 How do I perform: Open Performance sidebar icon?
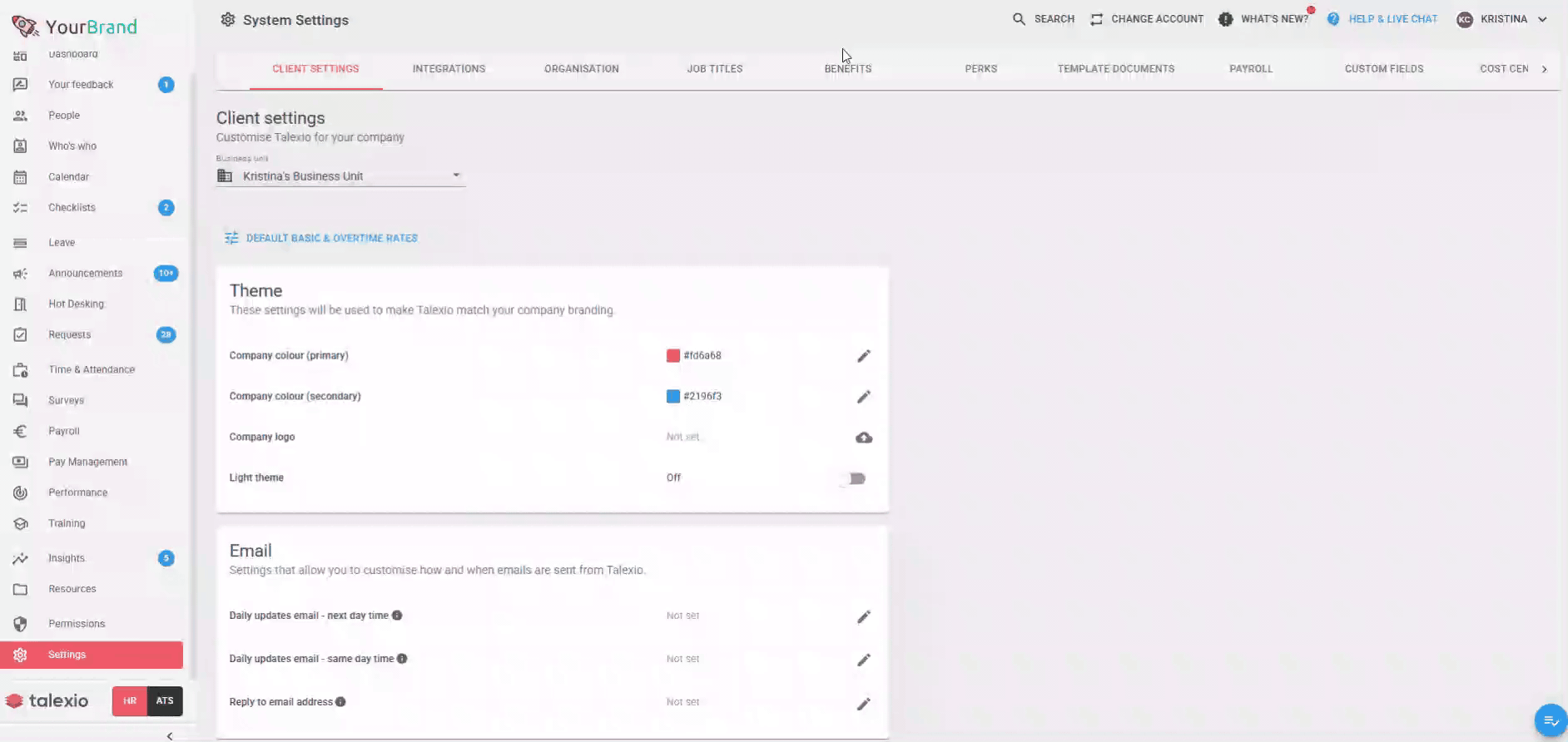click(x=21, y=493)
